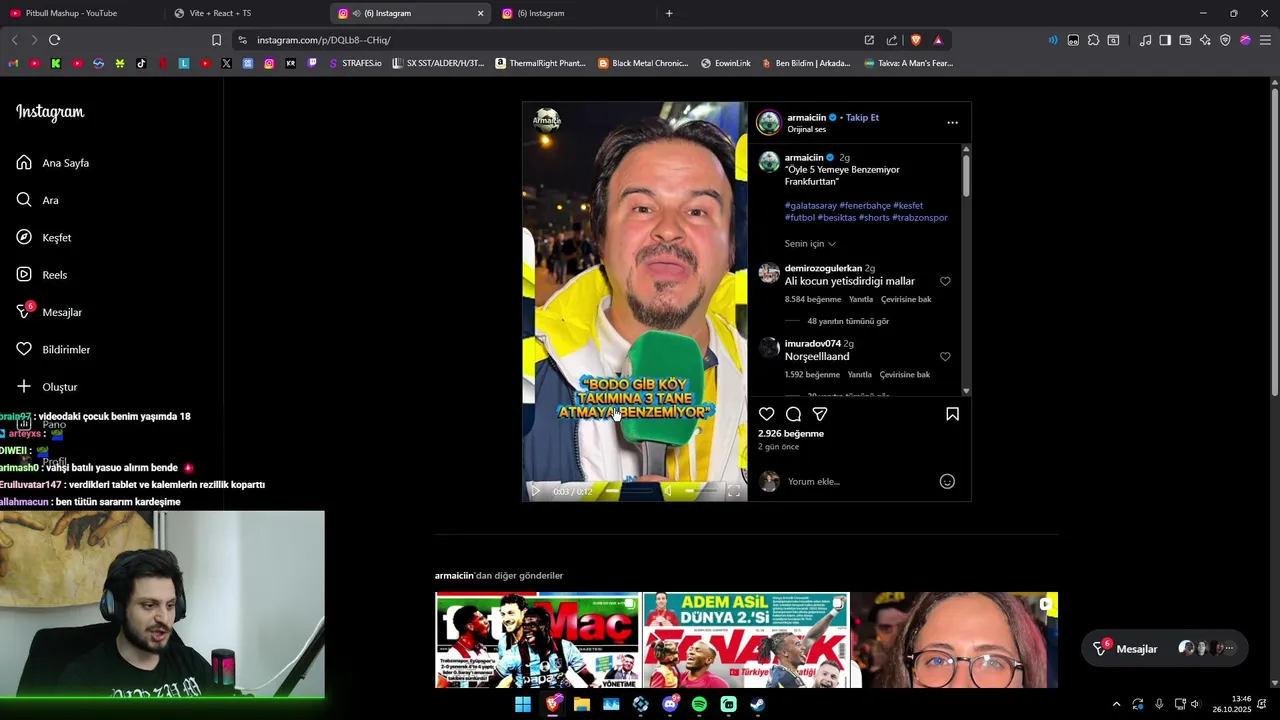Viewport: 1280px width, 720px height.
Task: Like the post with the heart icon
Action: 767,414
